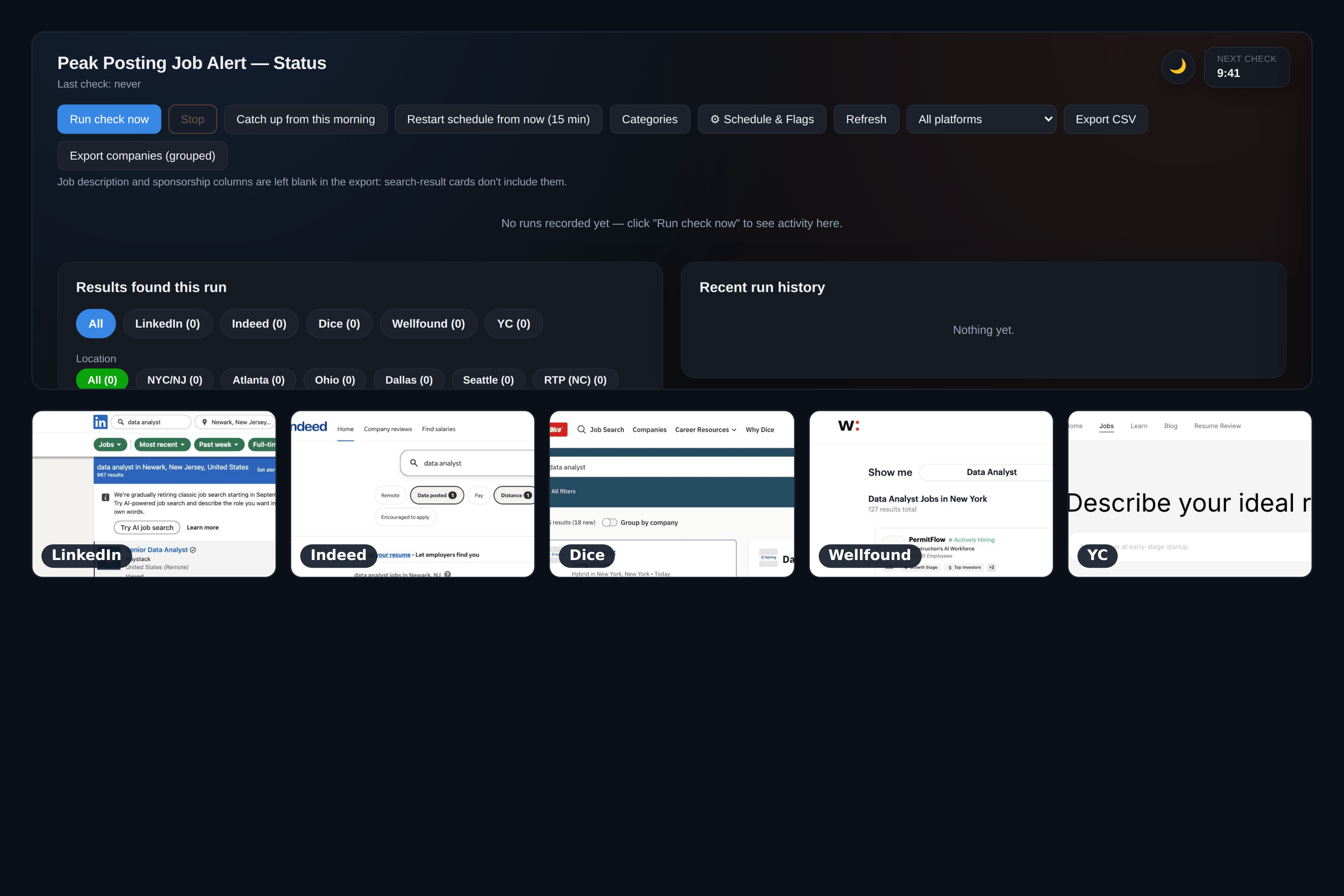
Task: Select the Dice (0) filter tab
Action: point(339,323)
